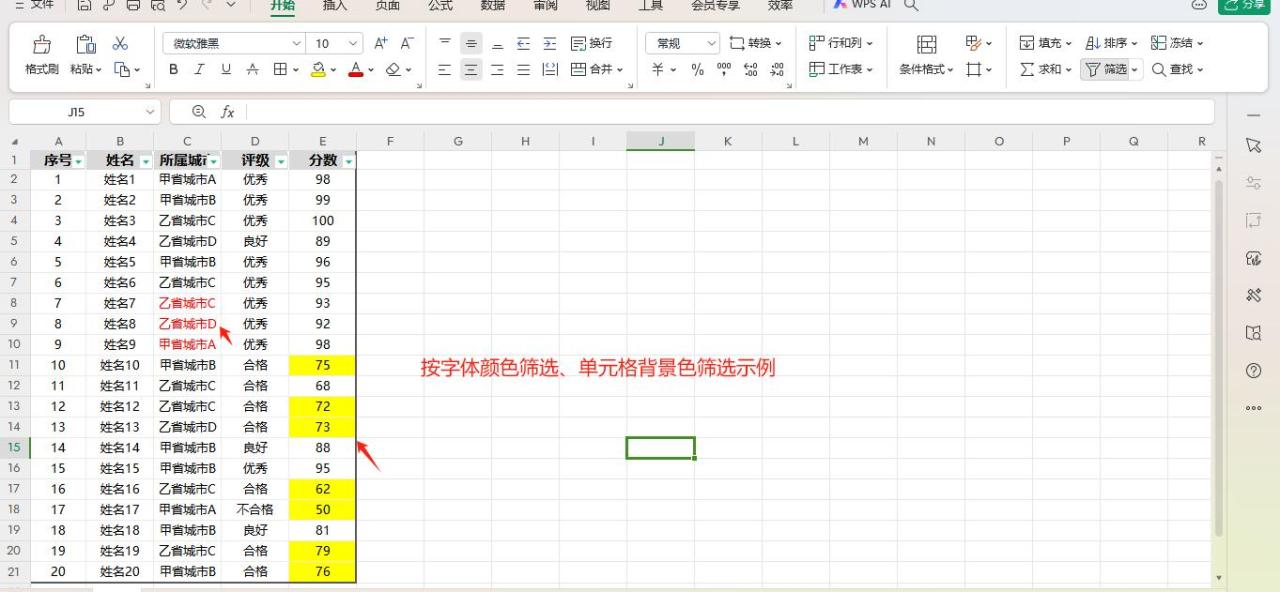Toggle Underline formatting
Screen dimensions: 1280x592
(x=226, y=70)
